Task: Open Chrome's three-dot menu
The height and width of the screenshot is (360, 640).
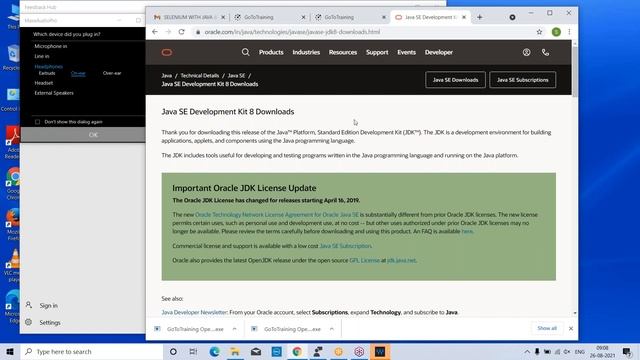Action: [x=569, y=32]
